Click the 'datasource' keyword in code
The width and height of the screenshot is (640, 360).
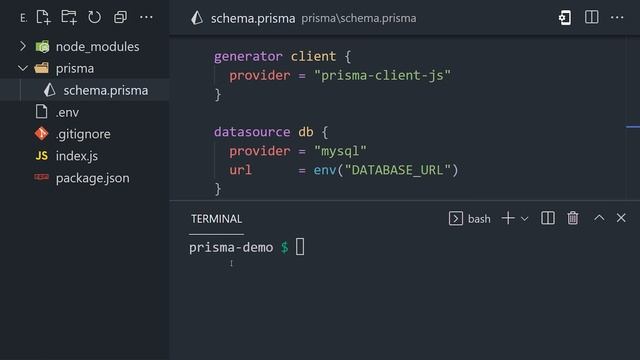pyautogui.click(x=252, y=132)
